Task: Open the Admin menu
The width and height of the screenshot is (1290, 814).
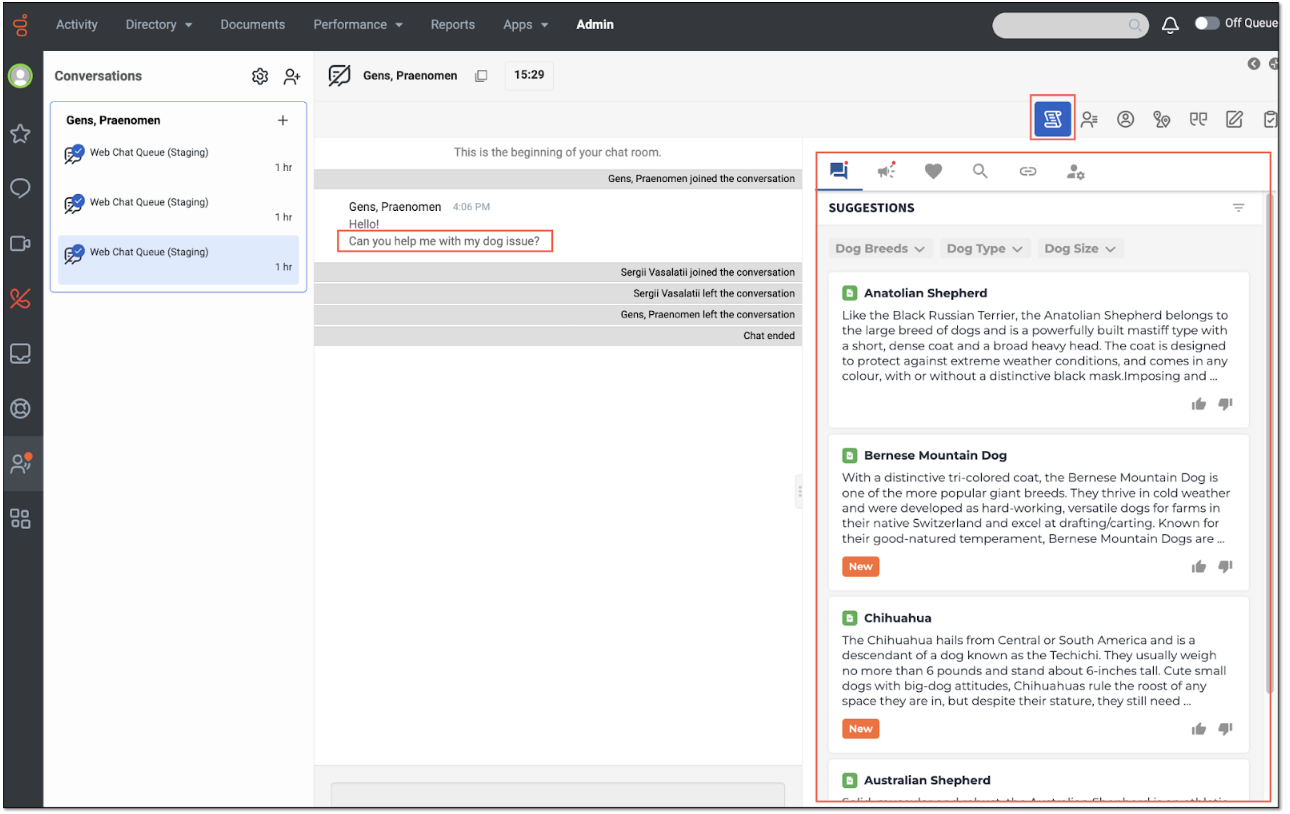Action: 595,25
